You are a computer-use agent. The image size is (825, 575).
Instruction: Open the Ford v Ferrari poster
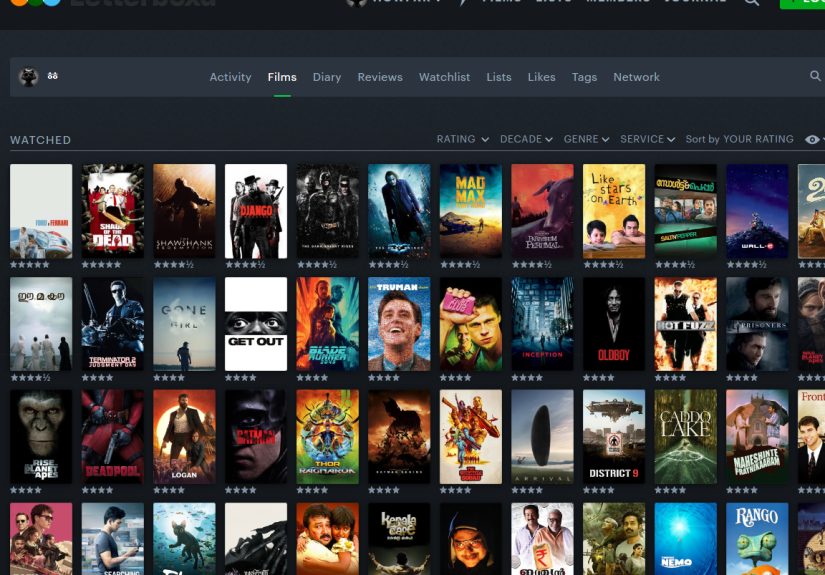pyautogui.click(x=41, y=211)
